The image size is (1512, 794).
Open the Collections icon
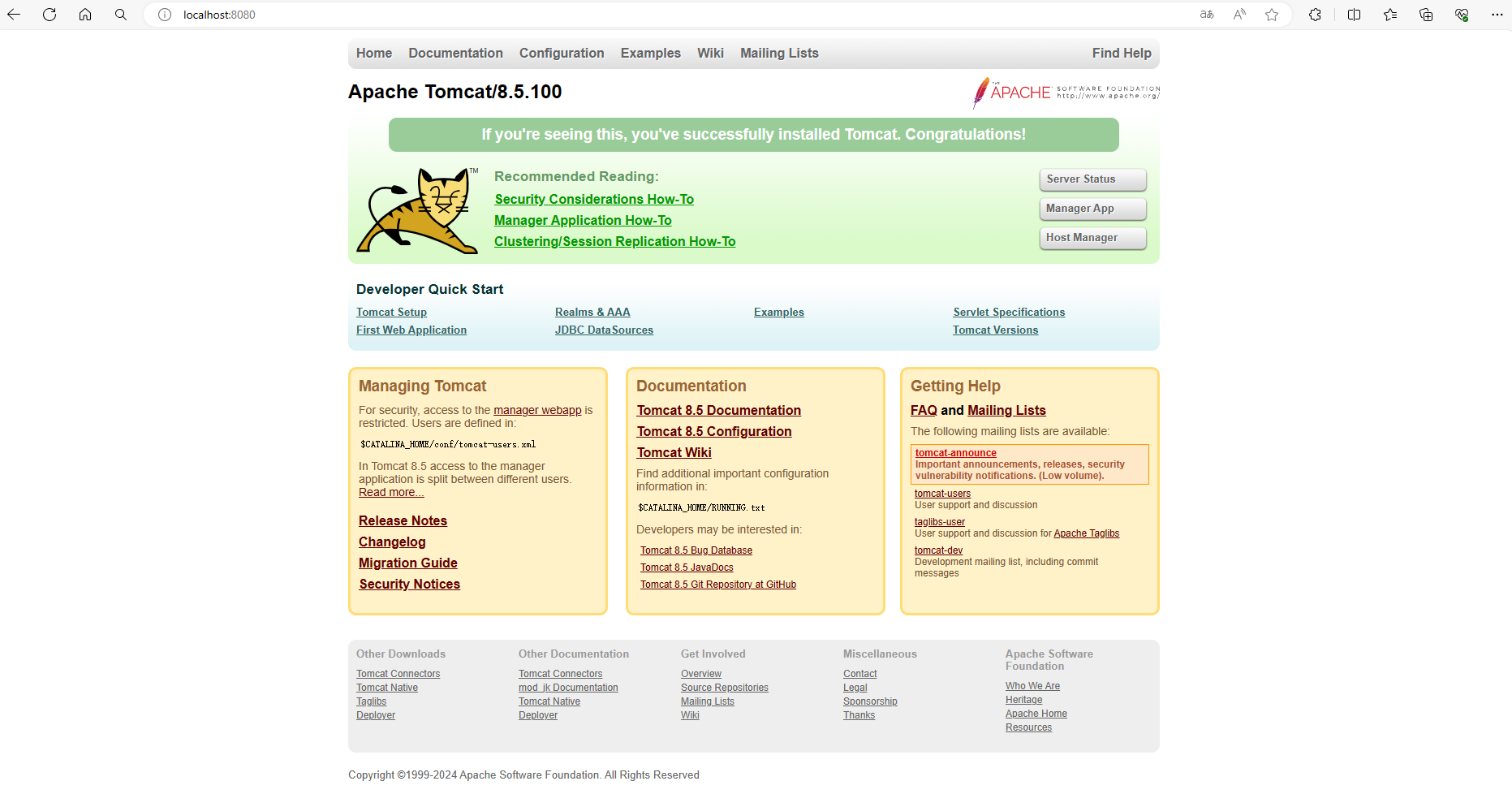1426,15
